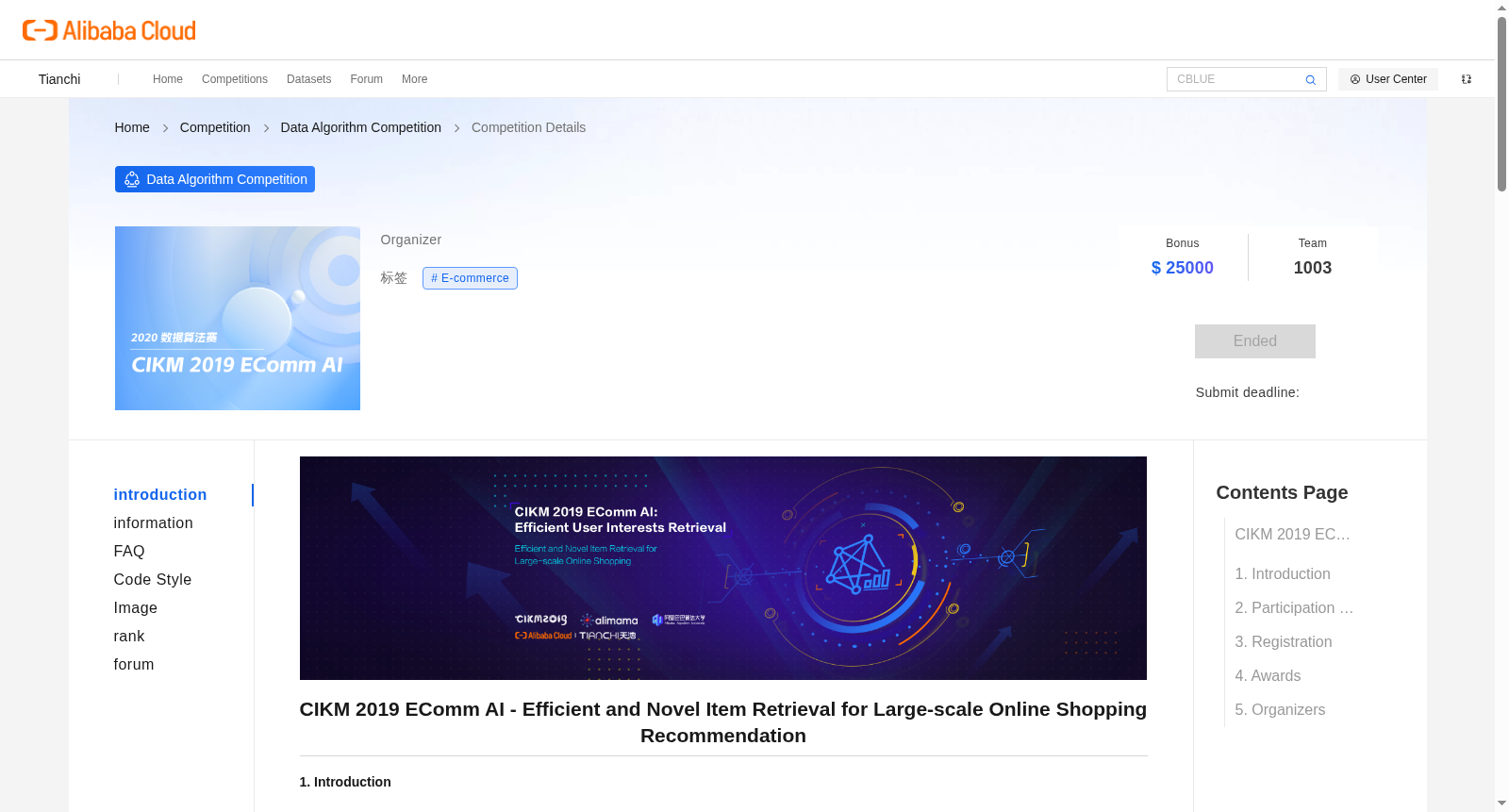Jump to 3. Registration in contents

(1284, 642)
